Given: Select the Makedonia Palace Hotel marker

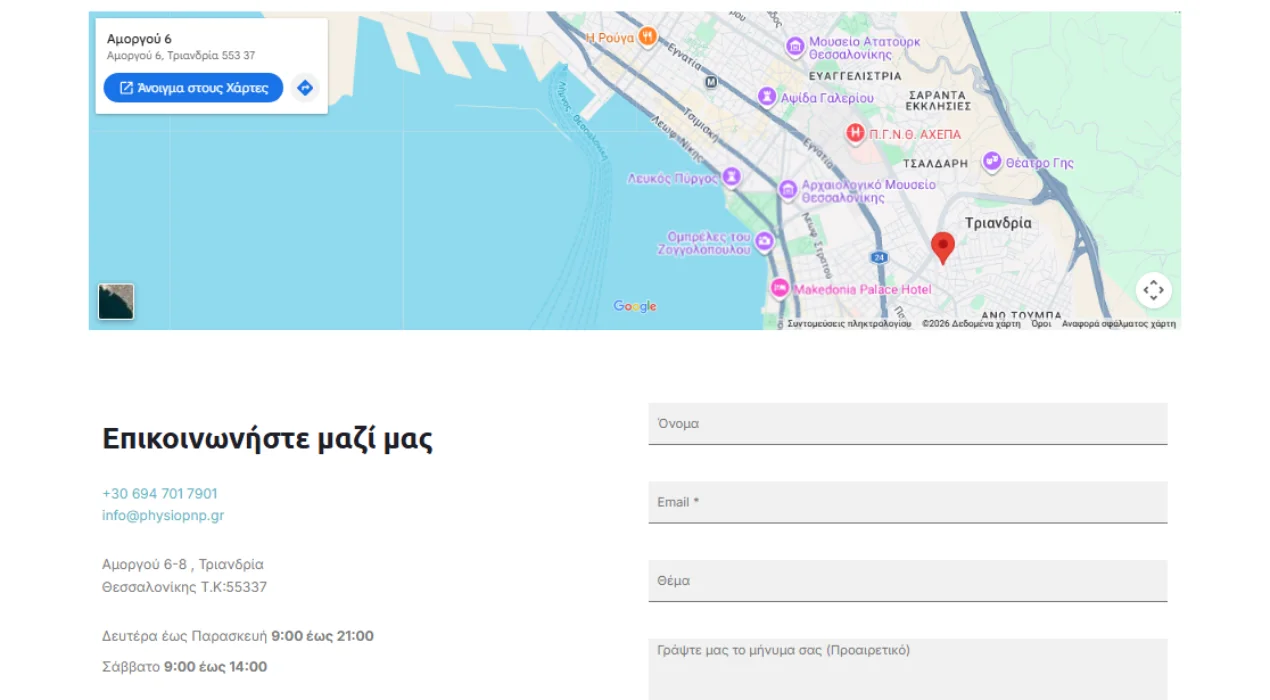Looking at the screenshot, I should (780, 289).
